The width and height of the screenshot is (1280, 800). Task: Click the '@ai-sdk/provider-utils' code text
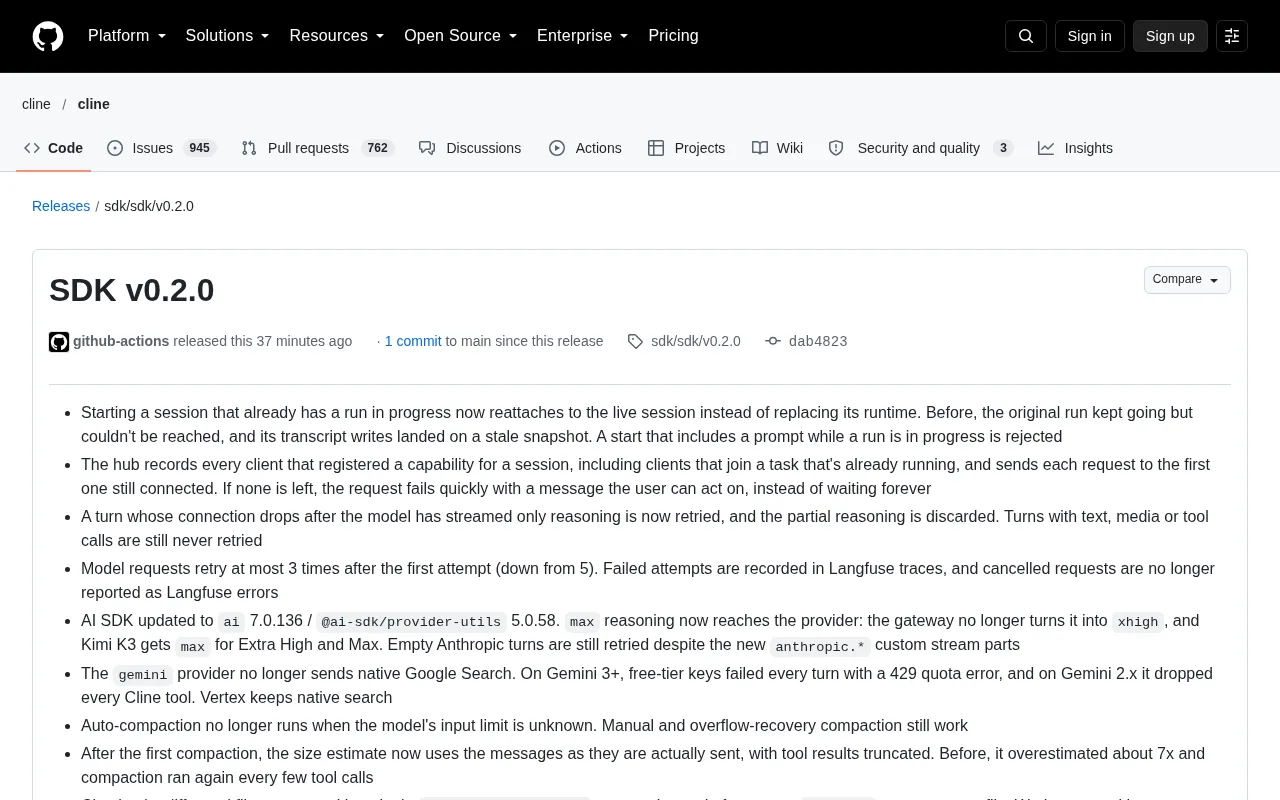[x=411, y=622]
